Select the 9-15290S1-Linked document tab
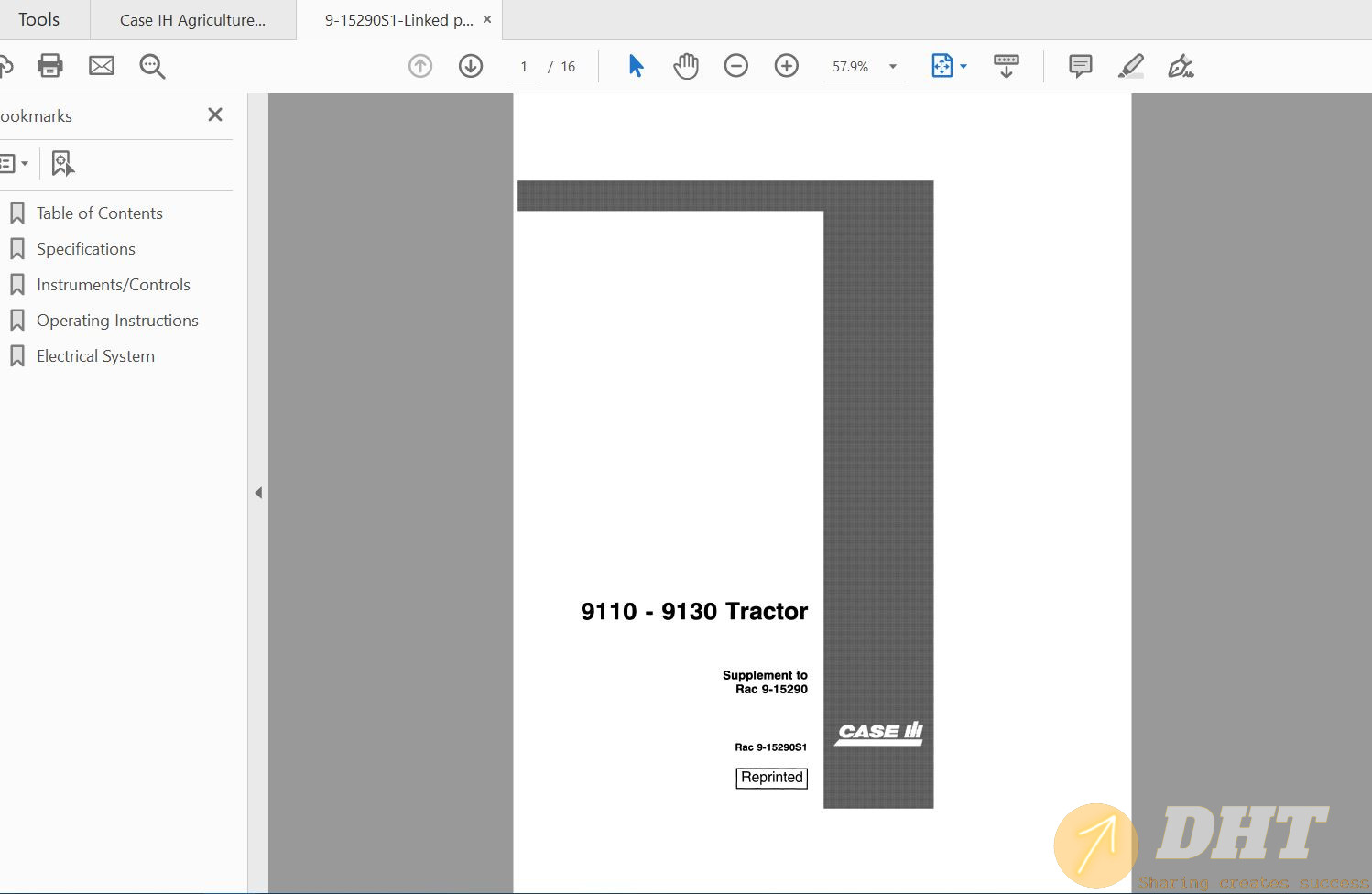Viewport: 1372px width, 894px height. [397, 20]
